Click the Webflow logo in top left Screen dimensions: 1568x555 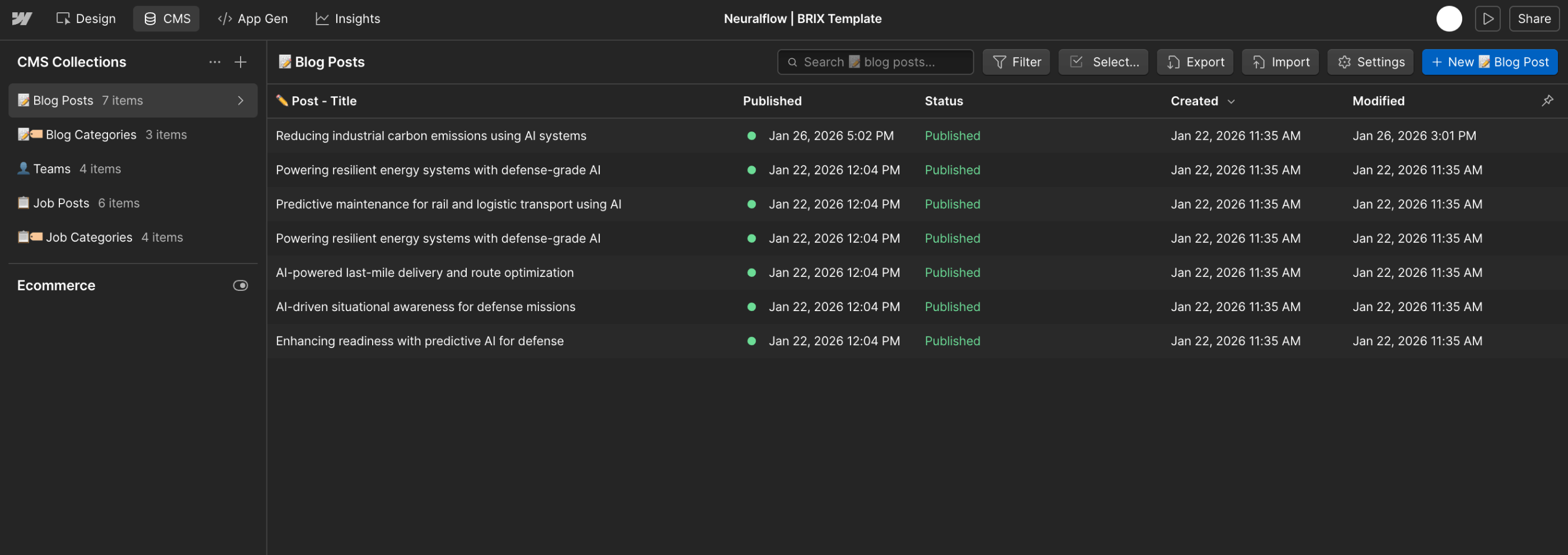pos(22,18)
